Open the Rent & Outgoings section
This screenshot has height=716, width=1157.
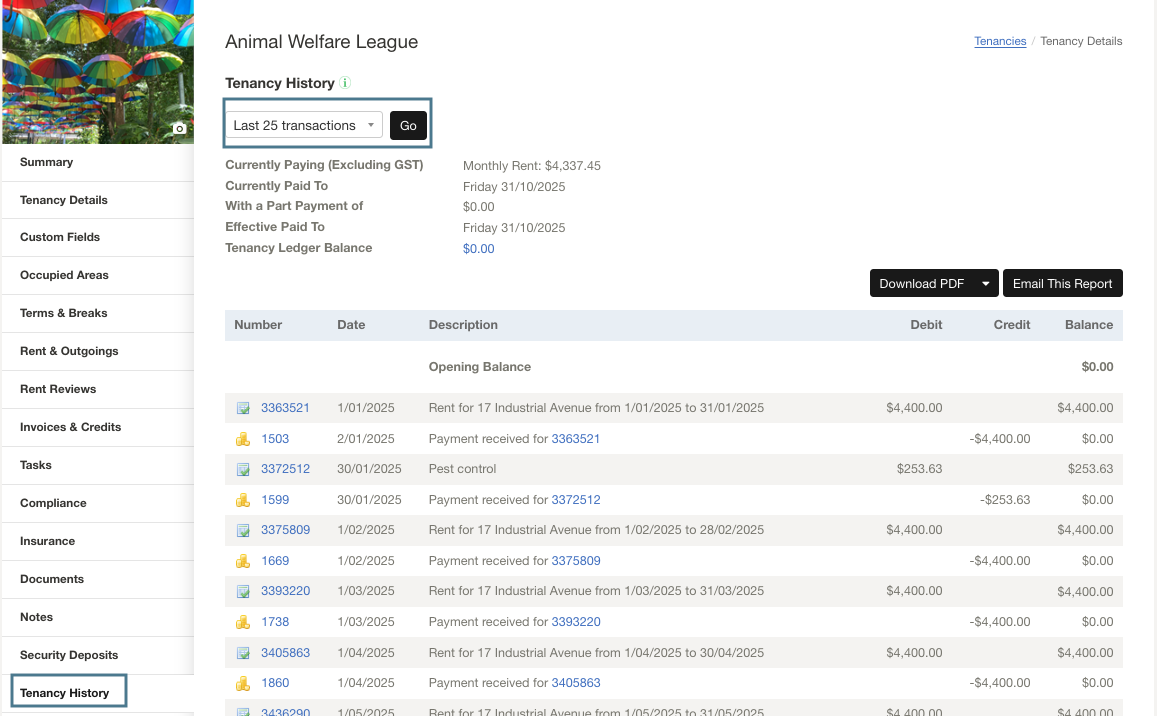pyautogui.click(x=70, y=351)
